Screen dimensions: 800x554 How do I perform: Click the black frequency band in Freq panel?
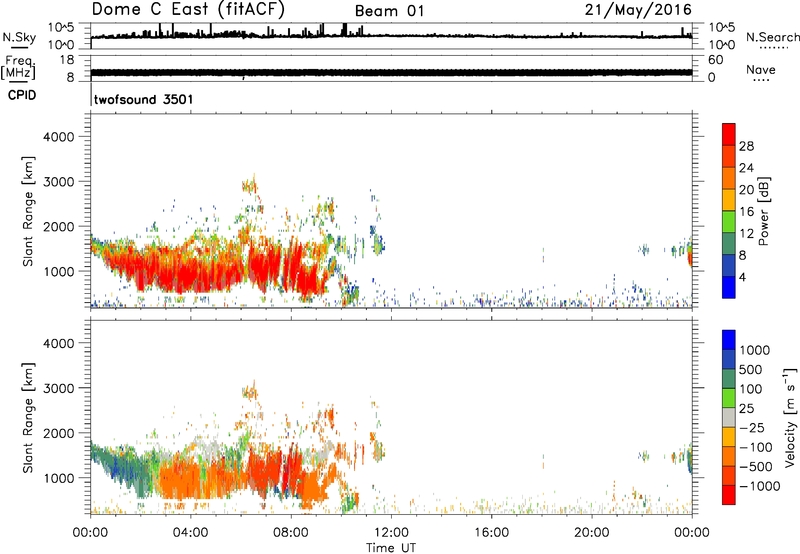point(391,73)
